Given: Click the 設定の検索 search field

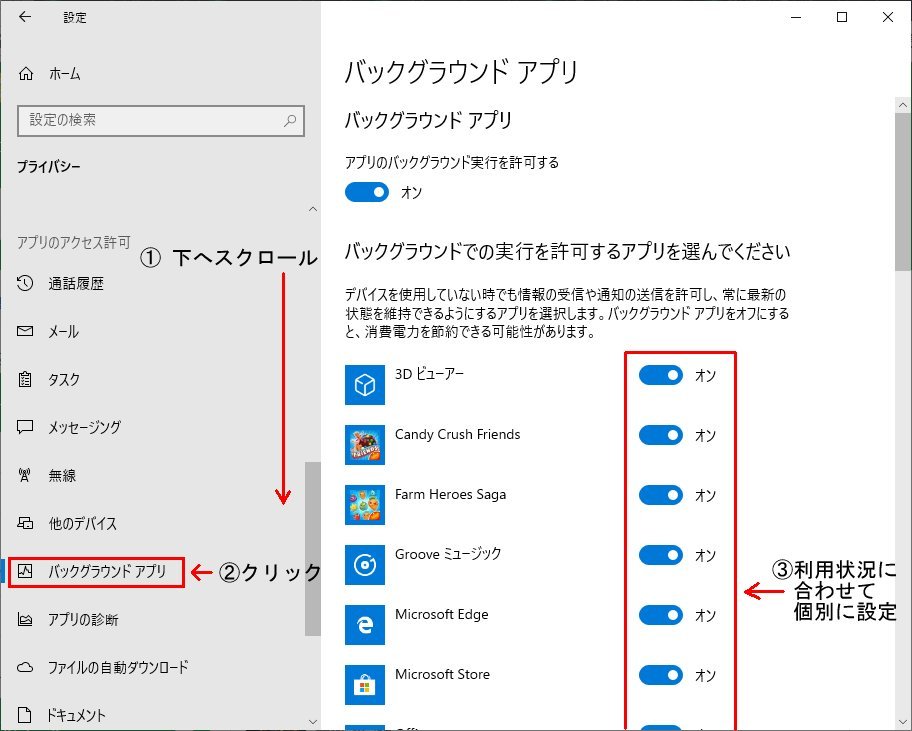Looking at the screenshot, I should tap(150, 120).
